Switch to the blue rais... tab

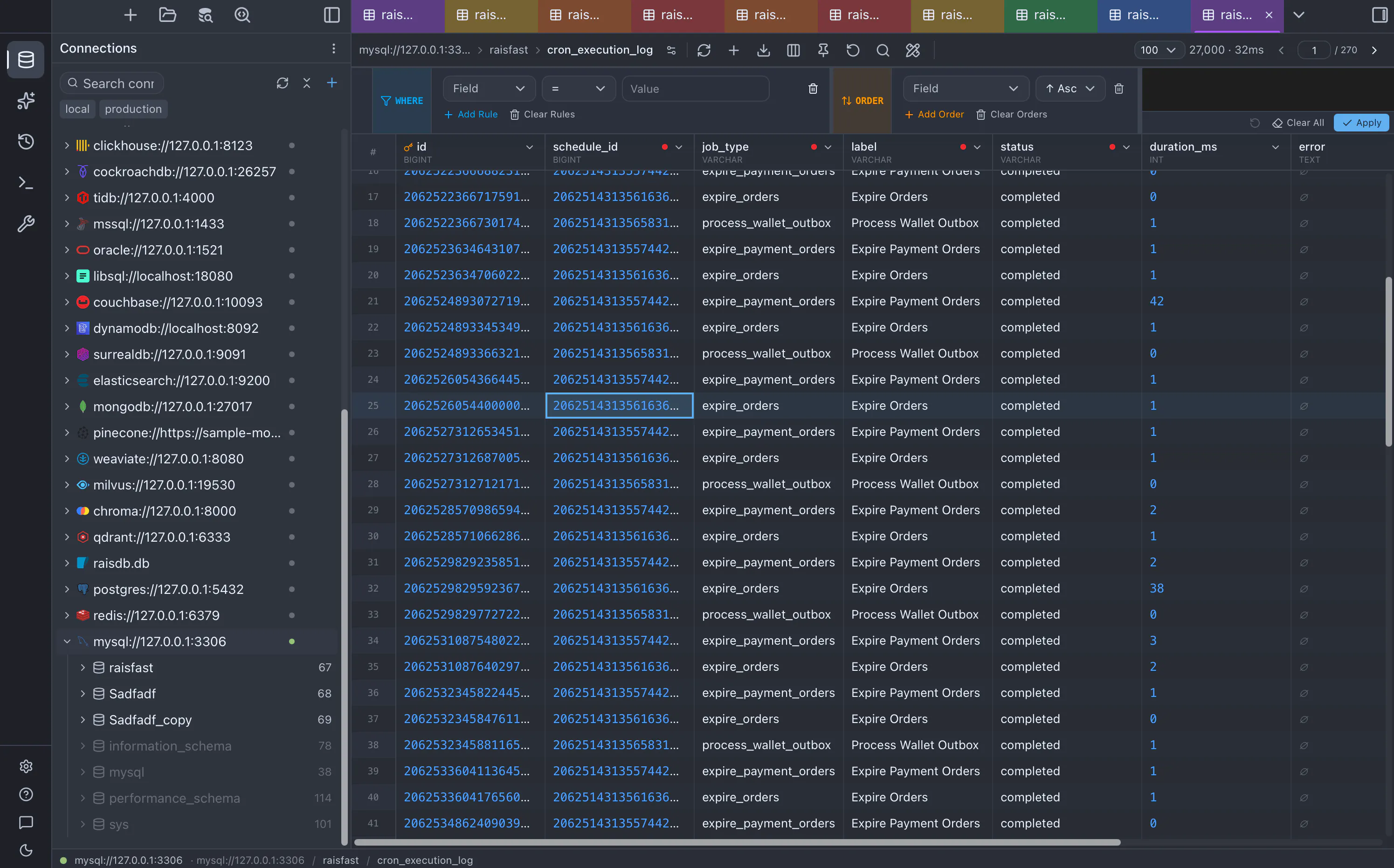(x=1144, y=15)
